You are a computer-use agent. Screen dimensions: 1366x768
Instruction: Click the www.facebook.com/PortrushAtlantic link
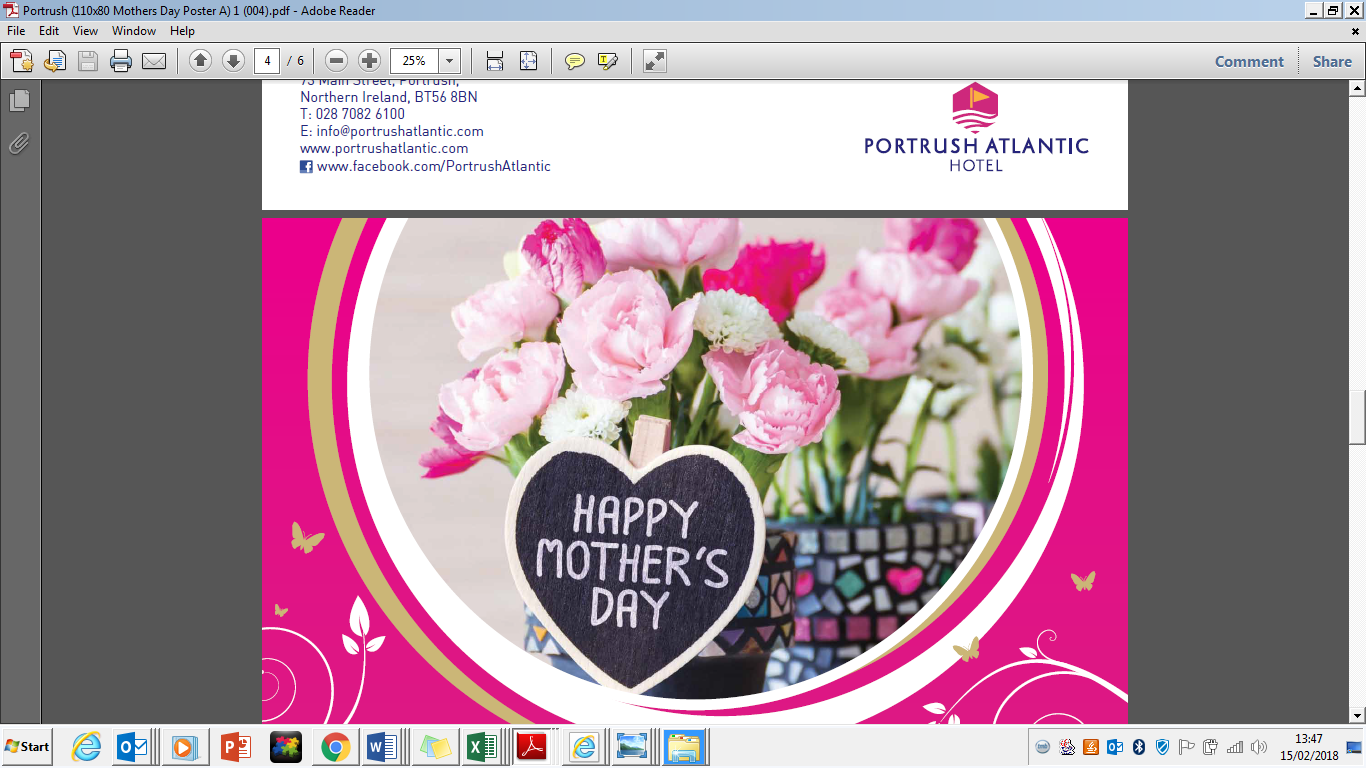434,166
